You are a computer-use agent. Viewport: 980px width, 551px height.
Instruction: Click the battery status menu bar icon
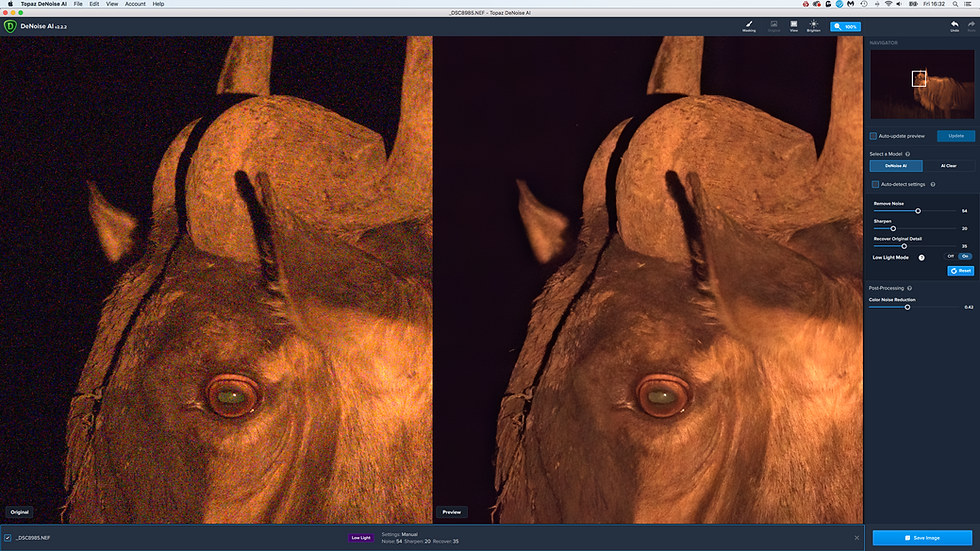(913, 4)
